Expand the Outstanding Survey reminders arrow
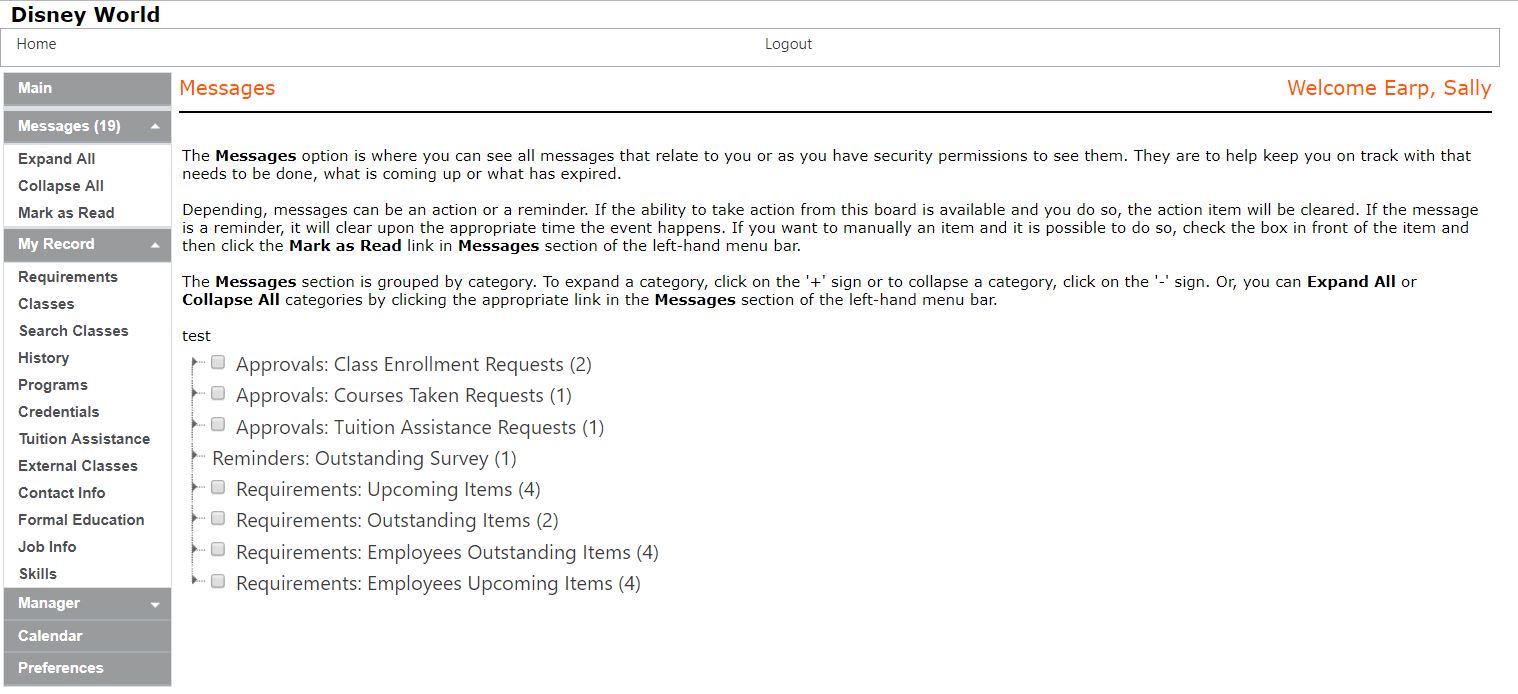 click(194, 457)
